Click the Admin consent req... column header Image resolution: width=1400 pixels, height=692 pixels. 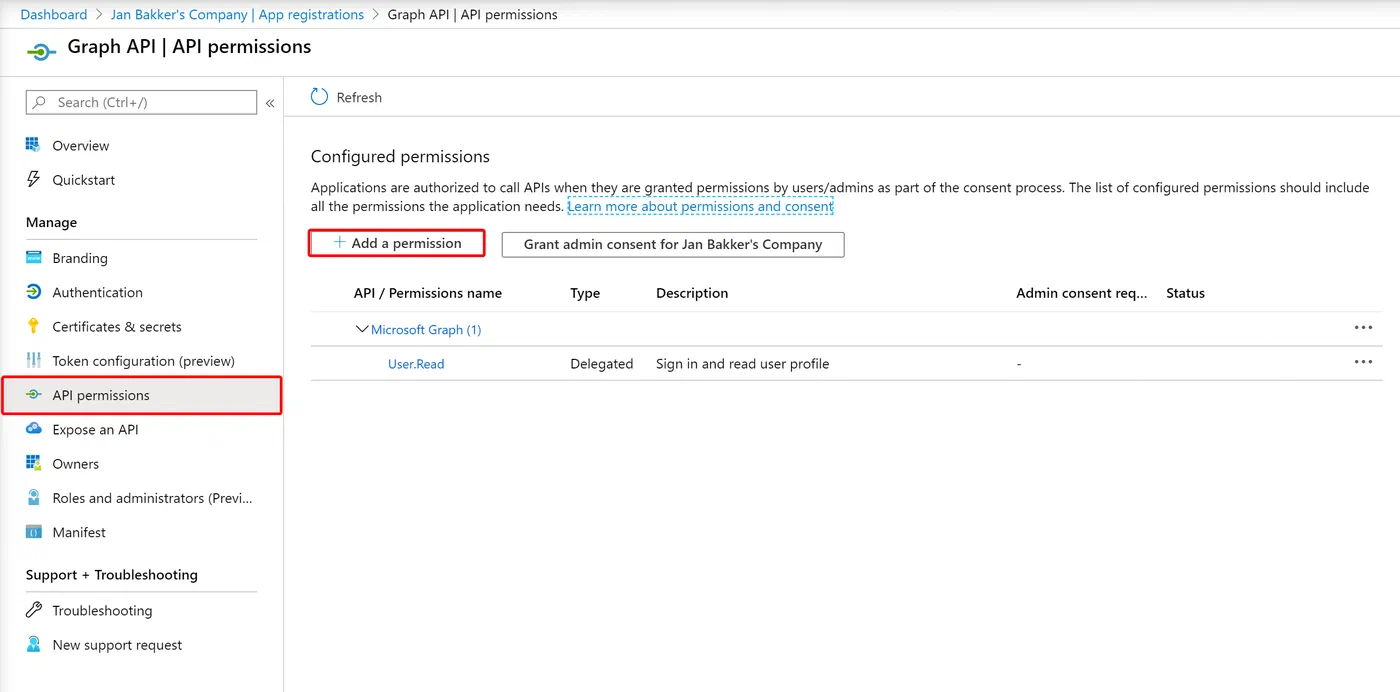click(x=1082, y=293)
